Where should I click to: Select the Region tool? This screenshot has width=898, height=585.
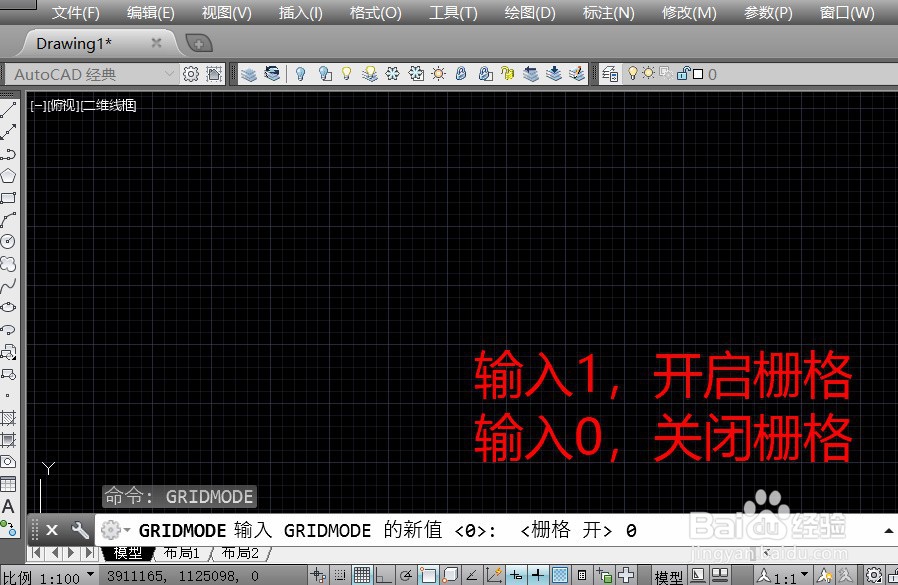(x=8, y=462)
